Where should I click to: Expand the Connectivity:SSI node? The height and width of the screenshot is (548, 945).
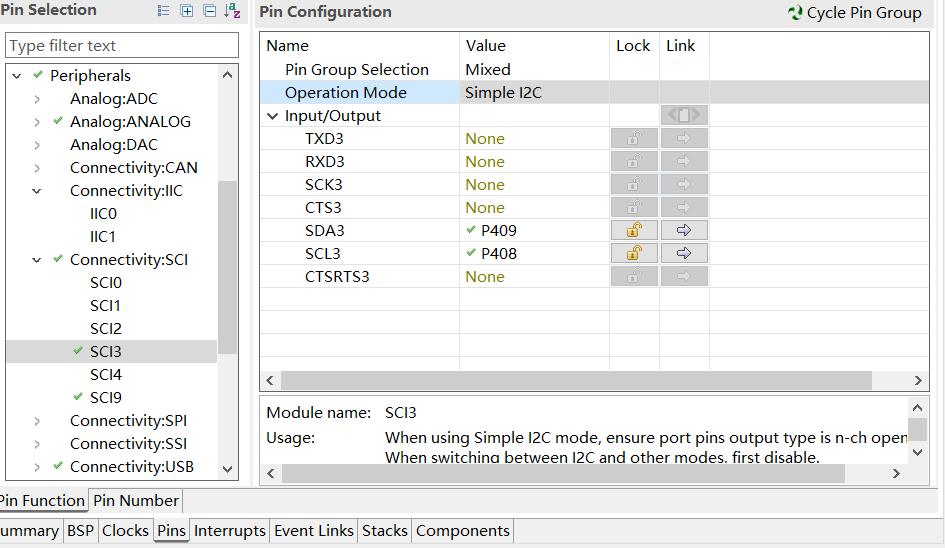coord(37,444)
